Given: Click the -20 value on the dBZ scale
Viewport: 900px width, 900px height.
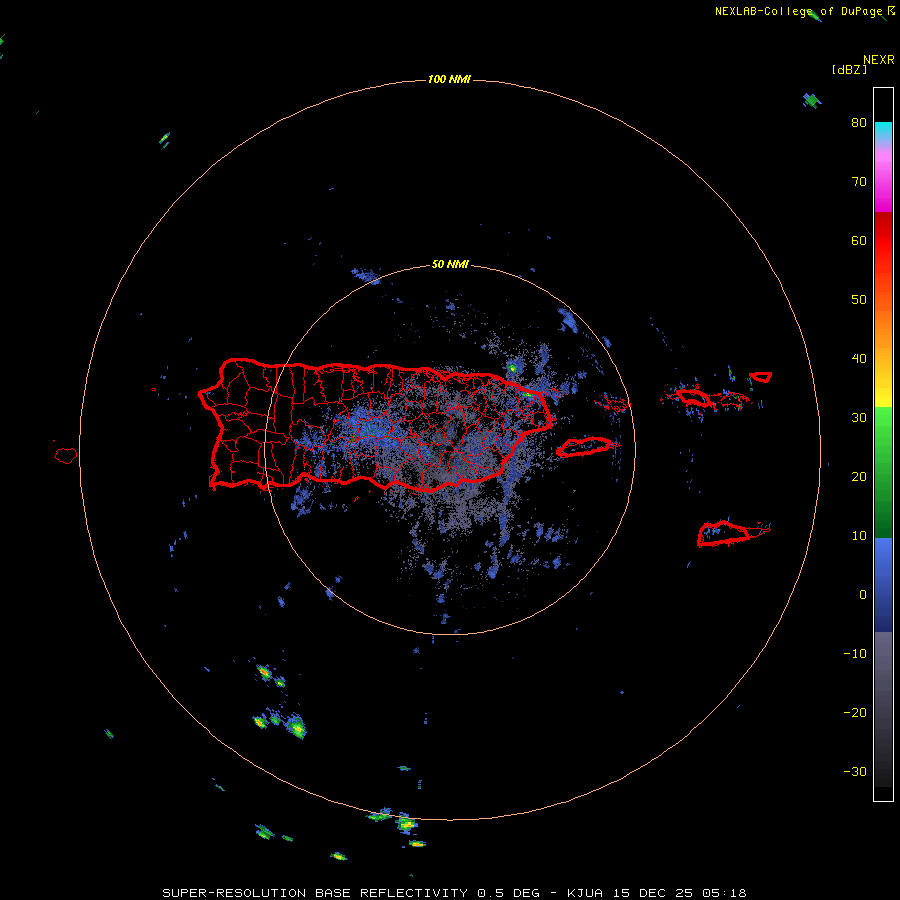Looking at the screenshot, I should click(855, 712).
